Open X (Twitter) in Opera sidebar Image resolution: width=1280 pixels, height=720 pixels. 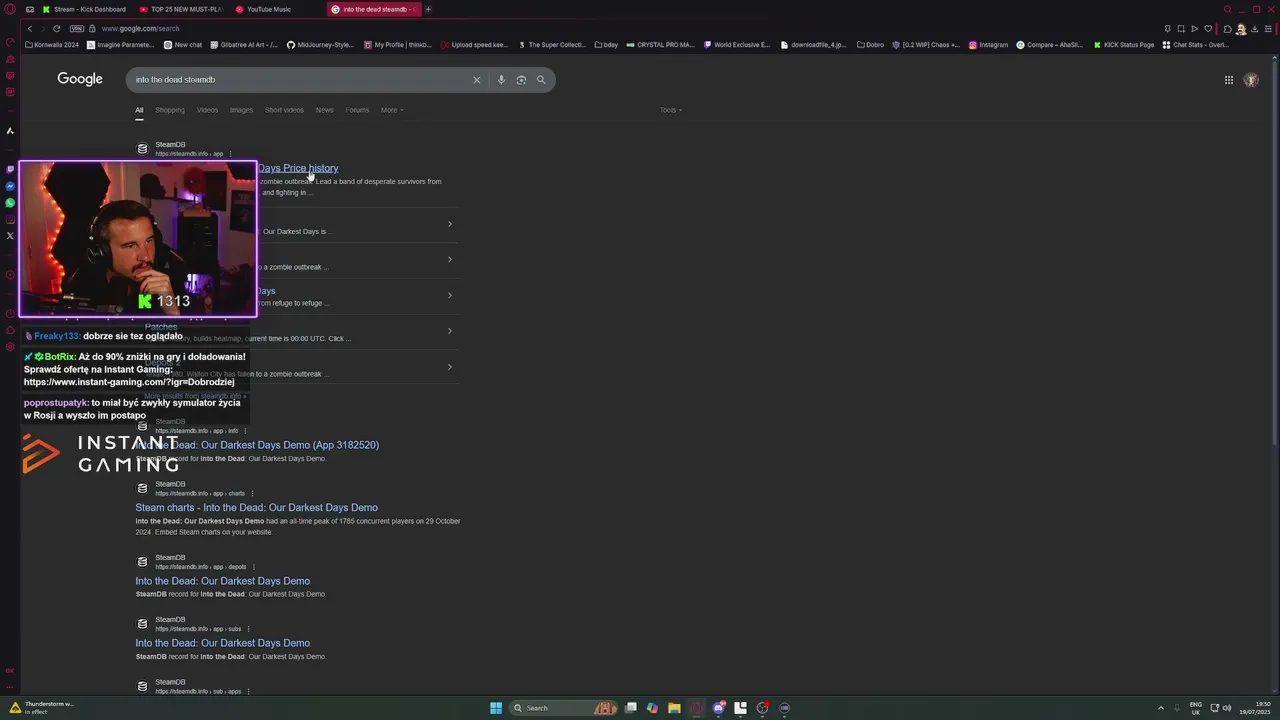point(10,236)
